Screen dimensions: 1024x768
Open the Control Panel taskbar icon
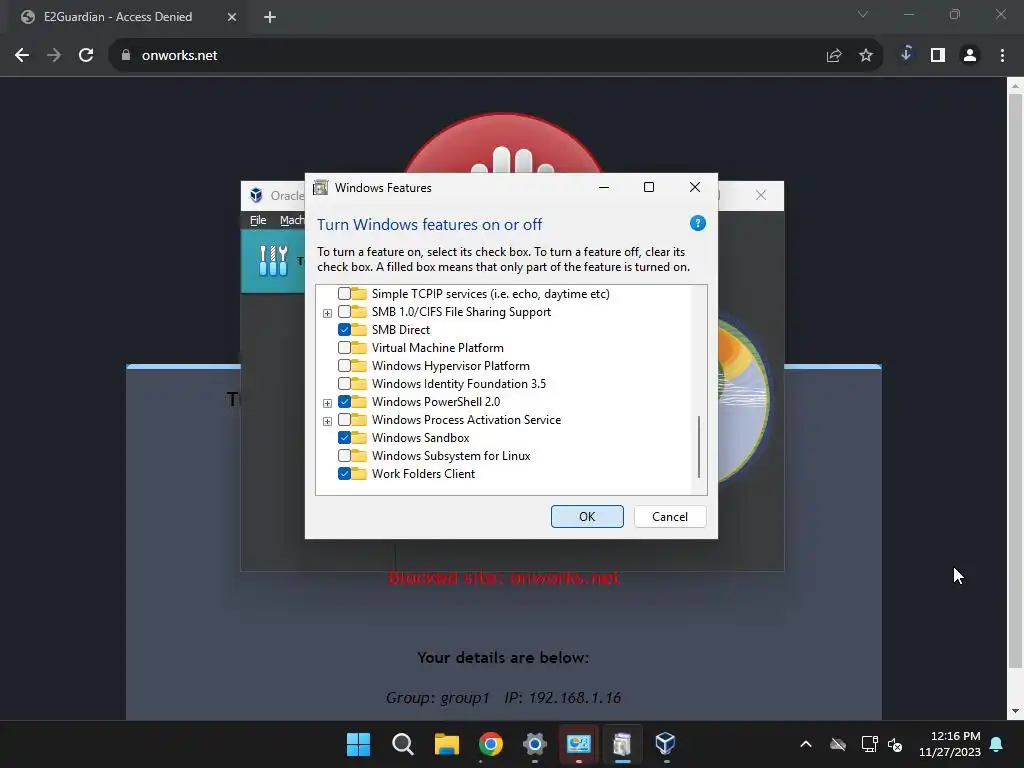579,744
